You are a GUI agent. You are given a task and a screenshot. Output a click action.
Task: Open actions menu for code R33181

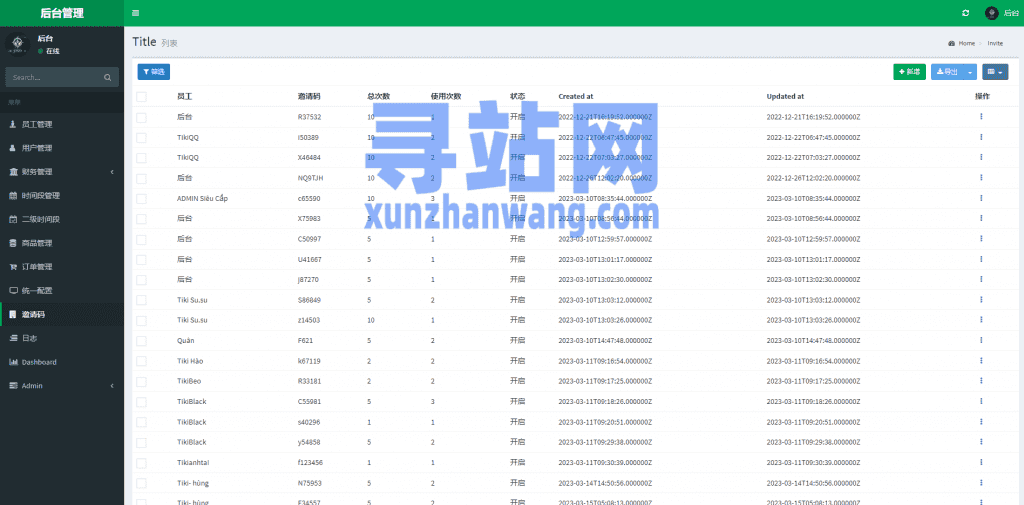pyautogui.click(x=981, y=381)
